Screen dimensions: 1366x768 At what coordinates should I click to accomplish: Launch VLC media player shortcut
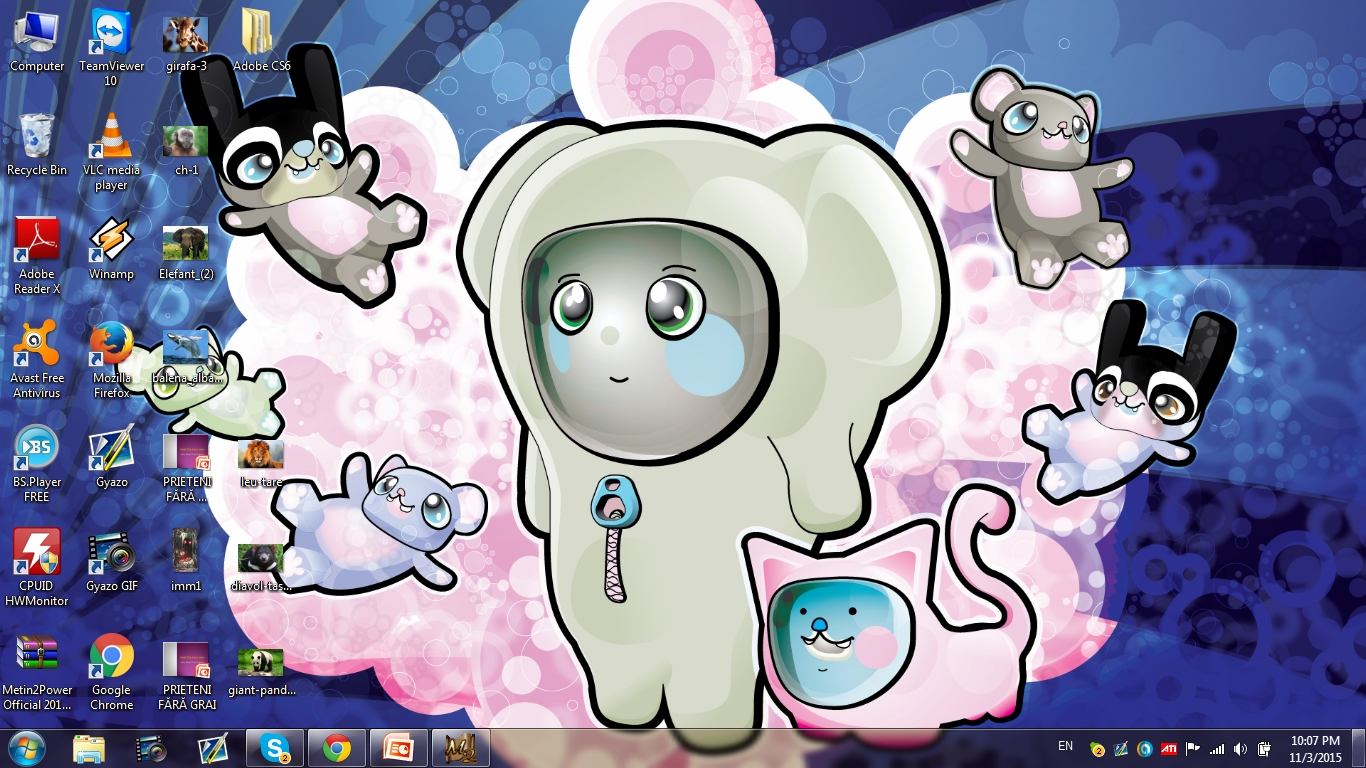click(111, 152)
